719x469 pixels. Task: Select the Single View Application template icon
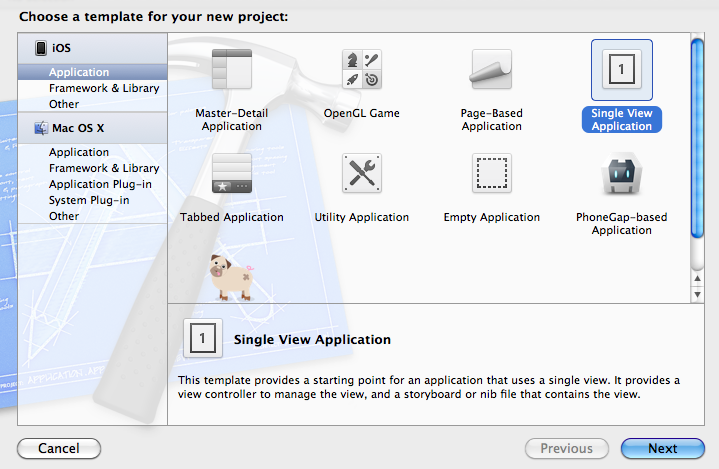622,70
